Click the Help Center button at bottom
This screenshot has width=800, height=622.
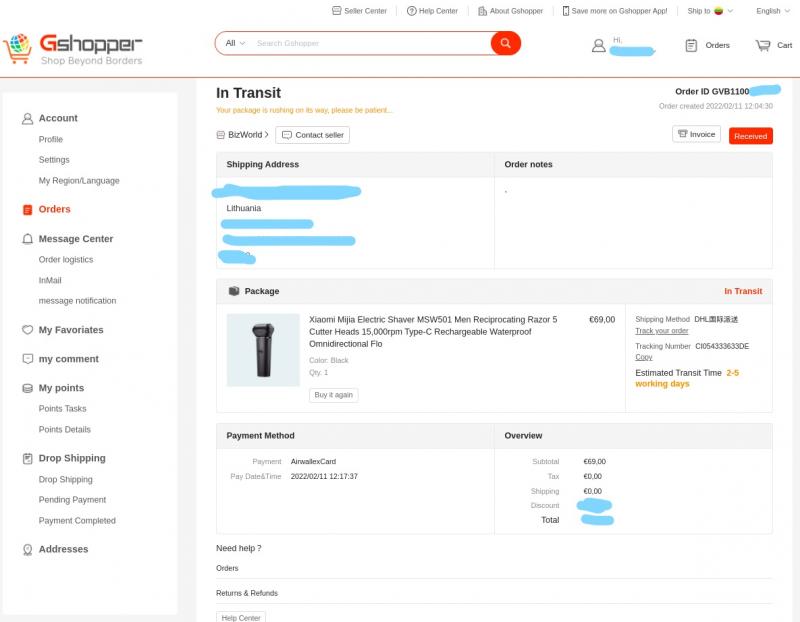point(241,617)
